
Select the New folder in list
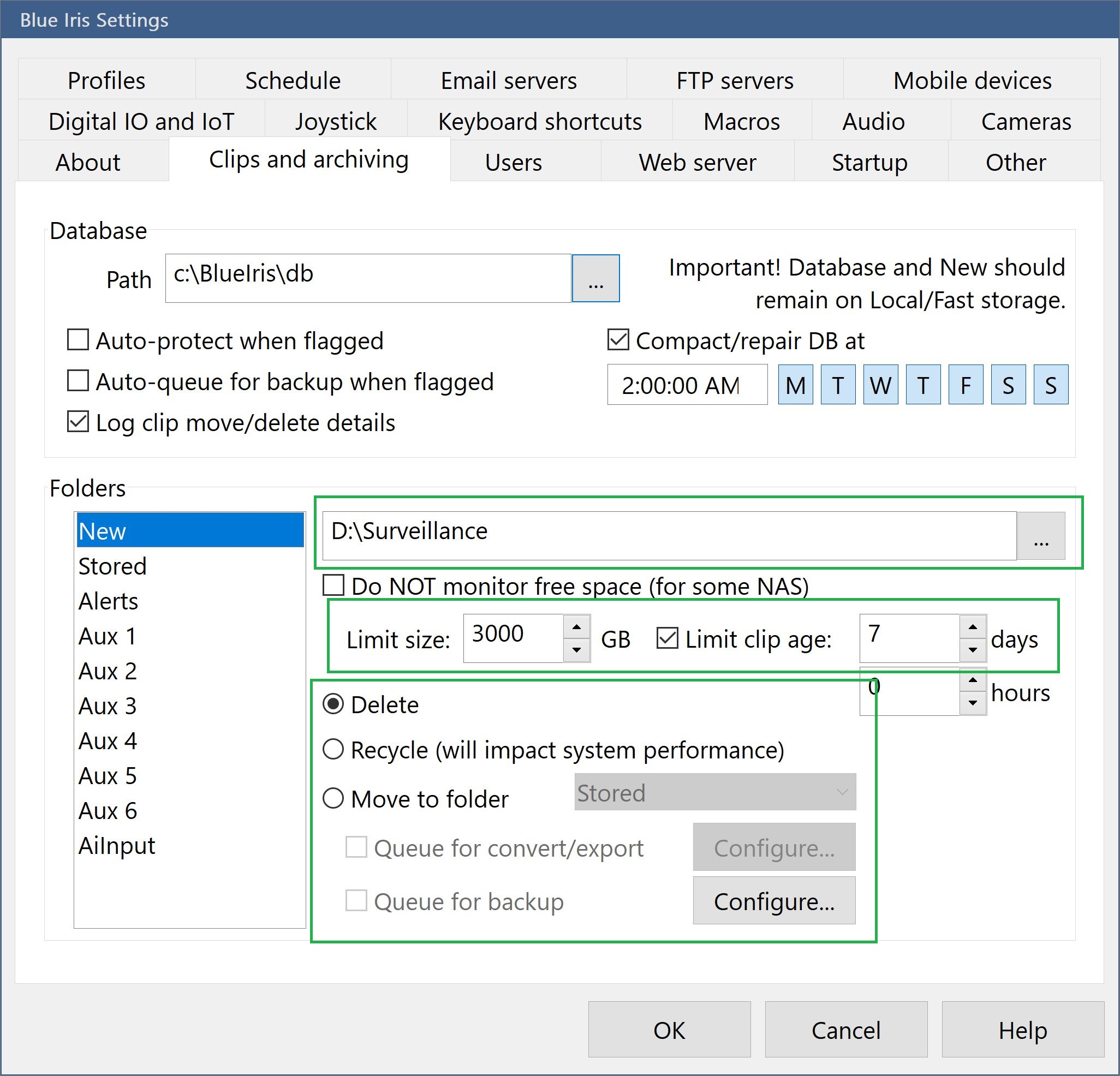pos(190,530)
